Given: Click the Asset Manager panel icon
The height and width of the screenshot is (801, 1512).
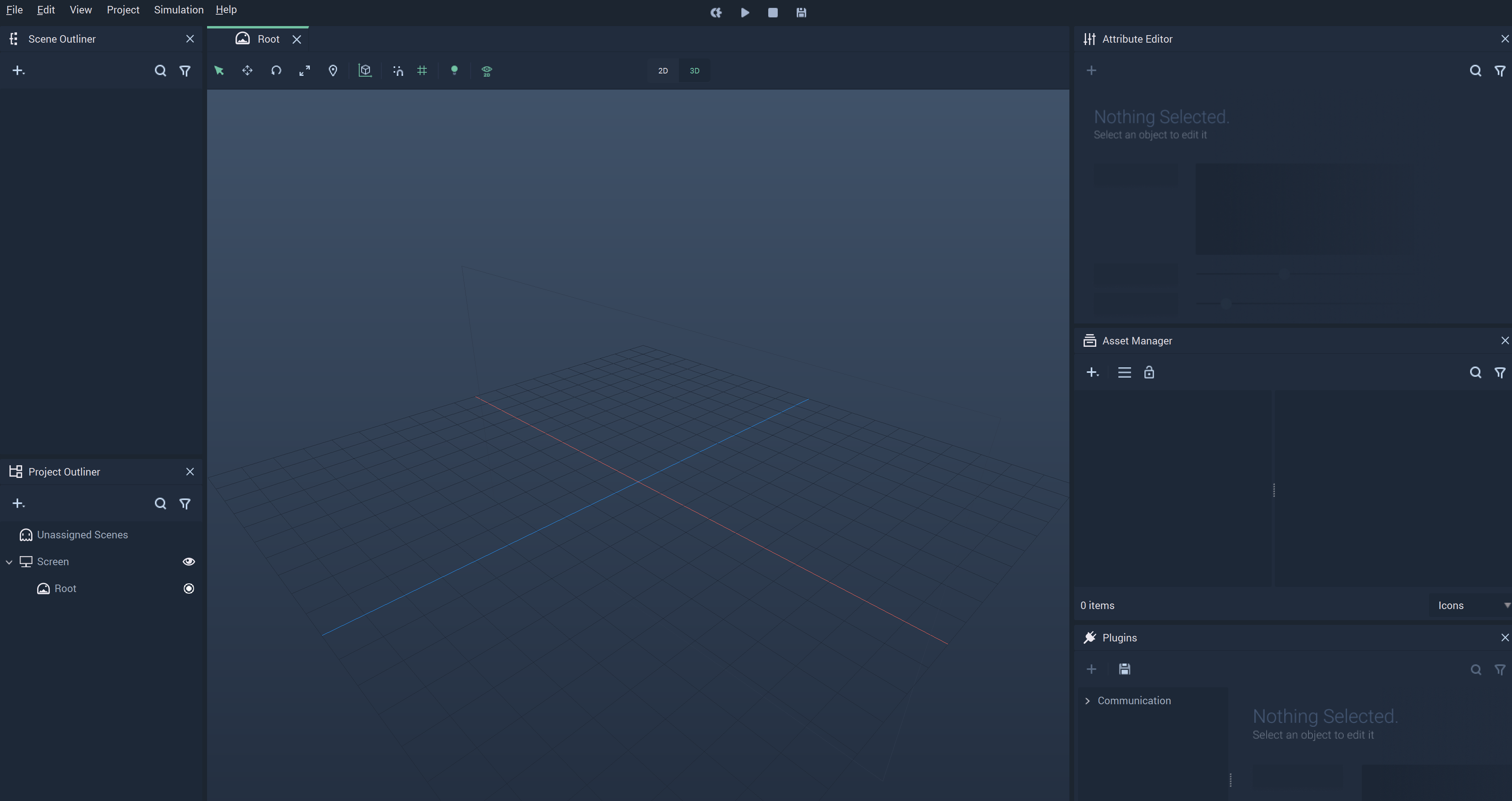Looking at the screenshot, I should (1090, 340).
